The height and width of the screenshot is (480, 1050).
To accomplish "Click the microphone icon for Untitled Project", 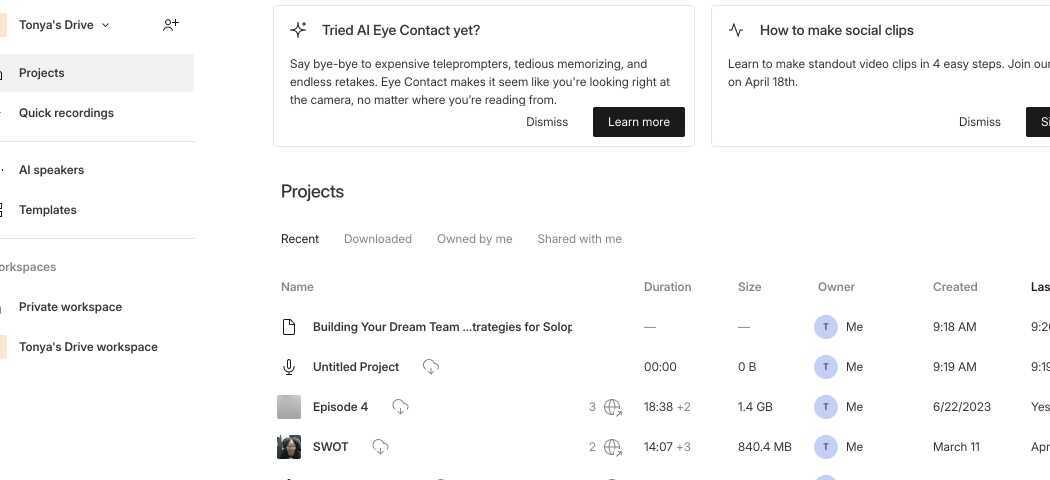I will click(x=289, y=367).
